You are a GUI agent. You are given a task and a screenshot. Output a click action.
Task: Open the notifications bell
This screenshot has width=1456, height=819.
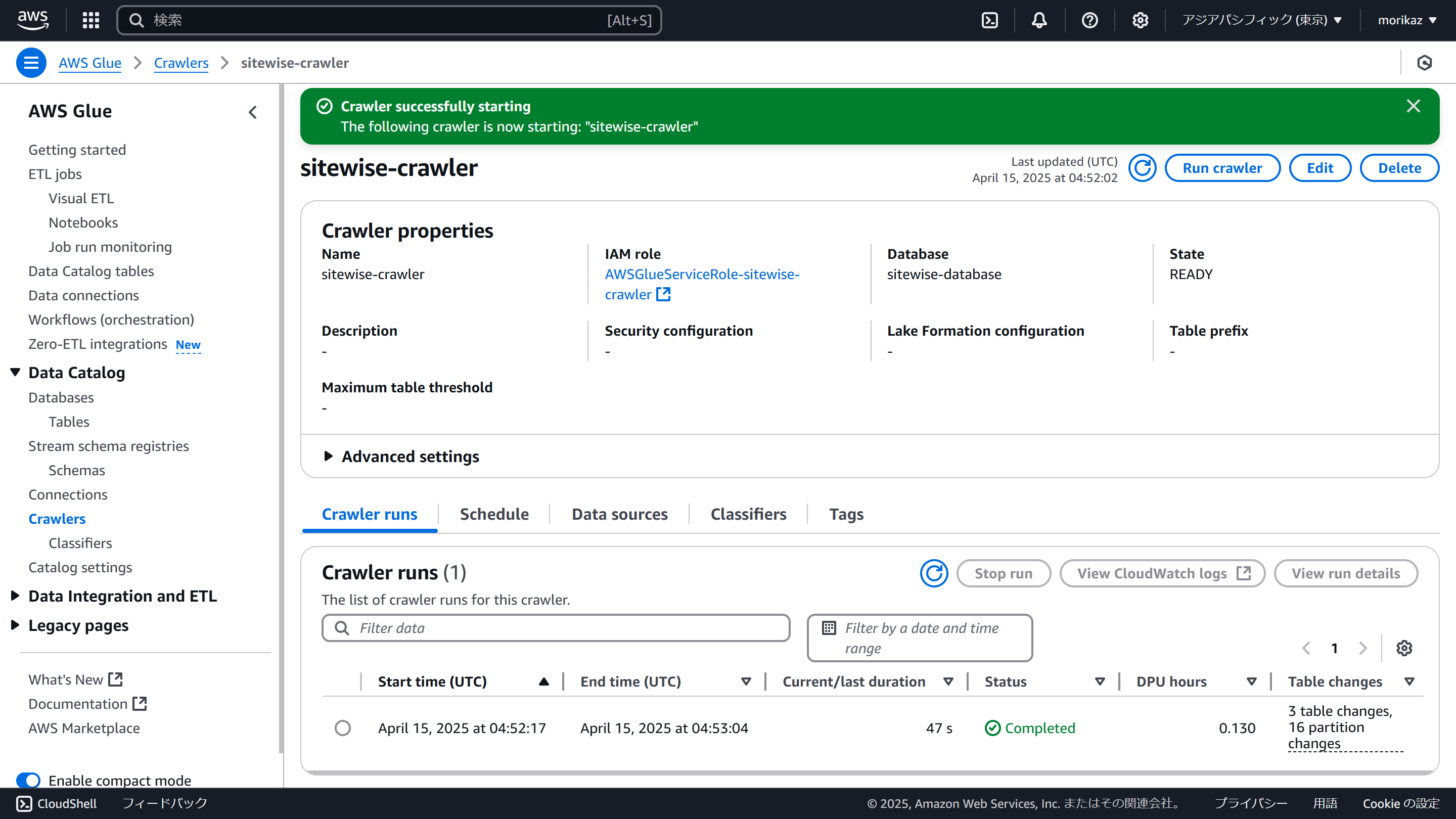pos(1039,20)
